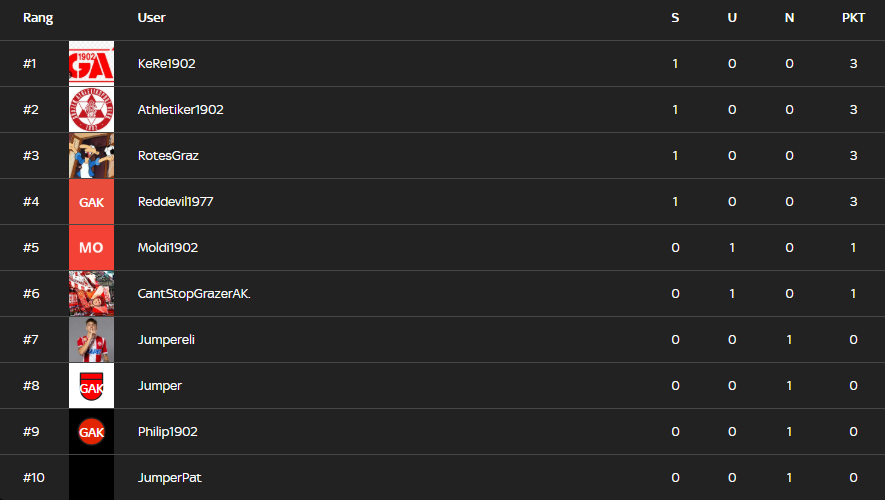Open KeRe1902 user profile link
The height and width of the screenshot is (500, 885).
click(x=167, y=64)
